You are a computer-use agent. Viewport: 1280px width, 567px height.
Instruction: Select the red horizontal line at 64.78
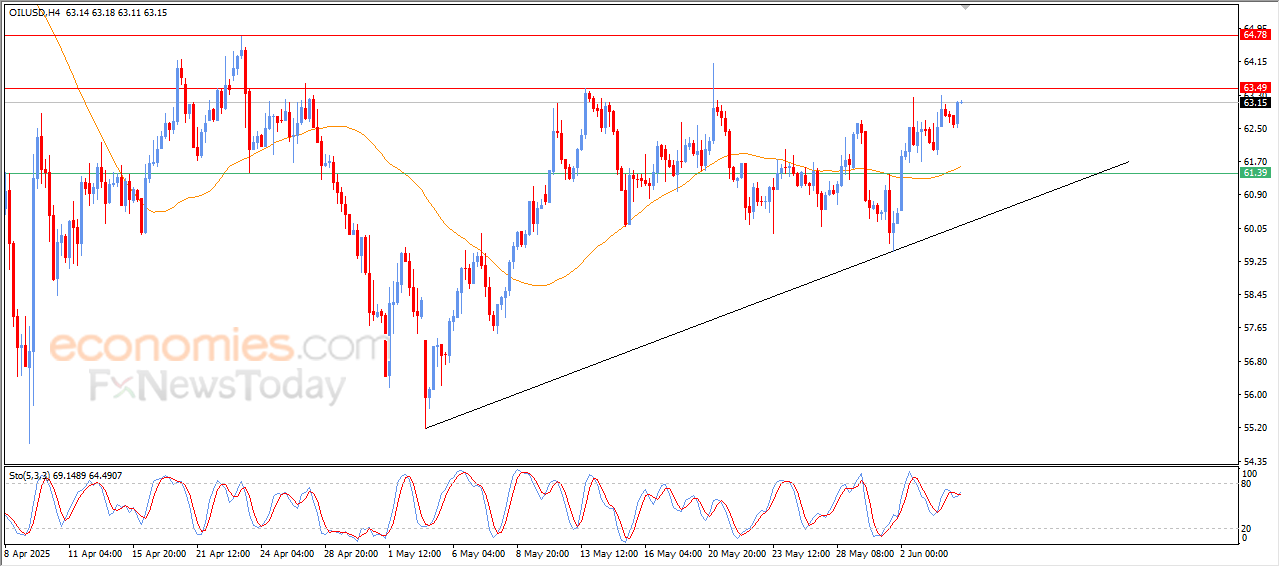tap(620, 35)
